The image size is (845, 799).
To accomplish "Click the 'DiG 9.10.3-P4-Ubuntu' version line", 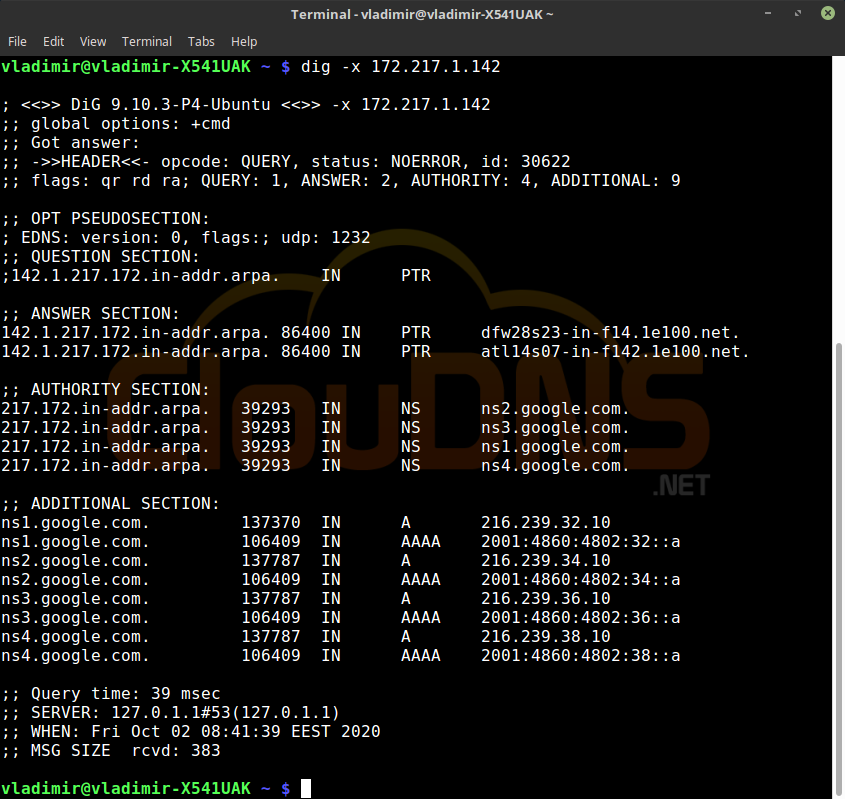I will pyautogui.click(x=246, y=104).
